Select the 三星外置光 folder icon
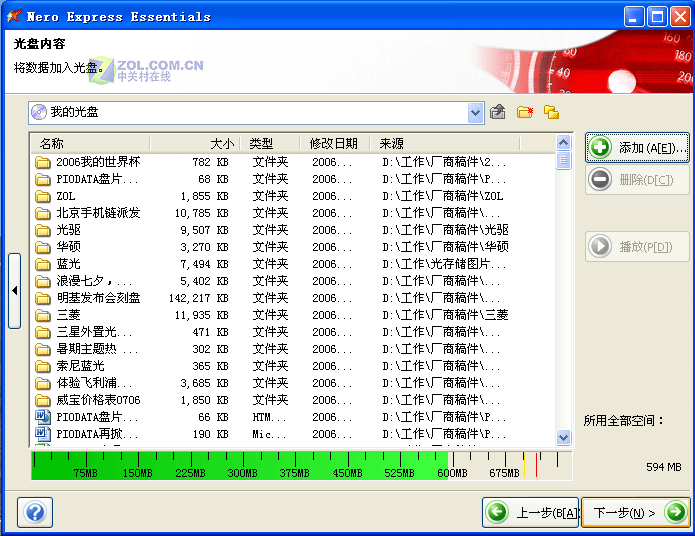 coord(43,332)
